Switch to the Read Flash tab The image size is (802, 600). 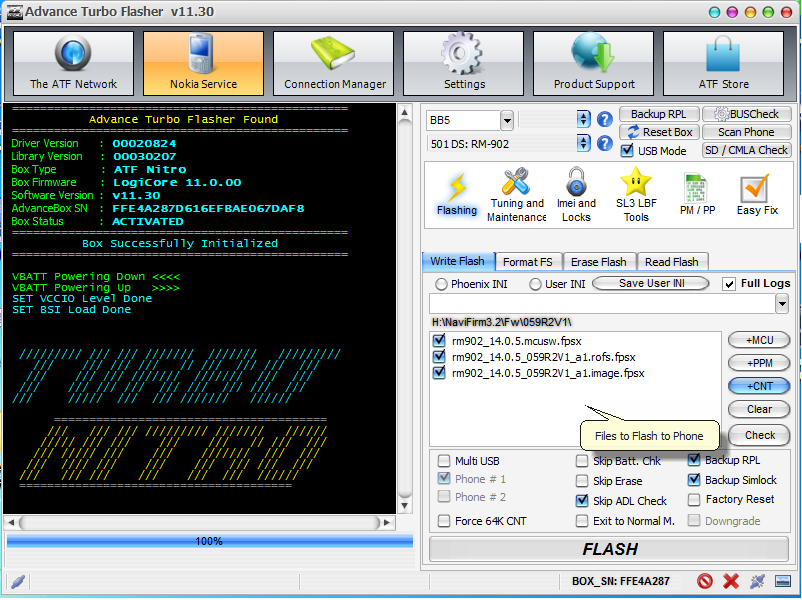[x=672, y=262]
